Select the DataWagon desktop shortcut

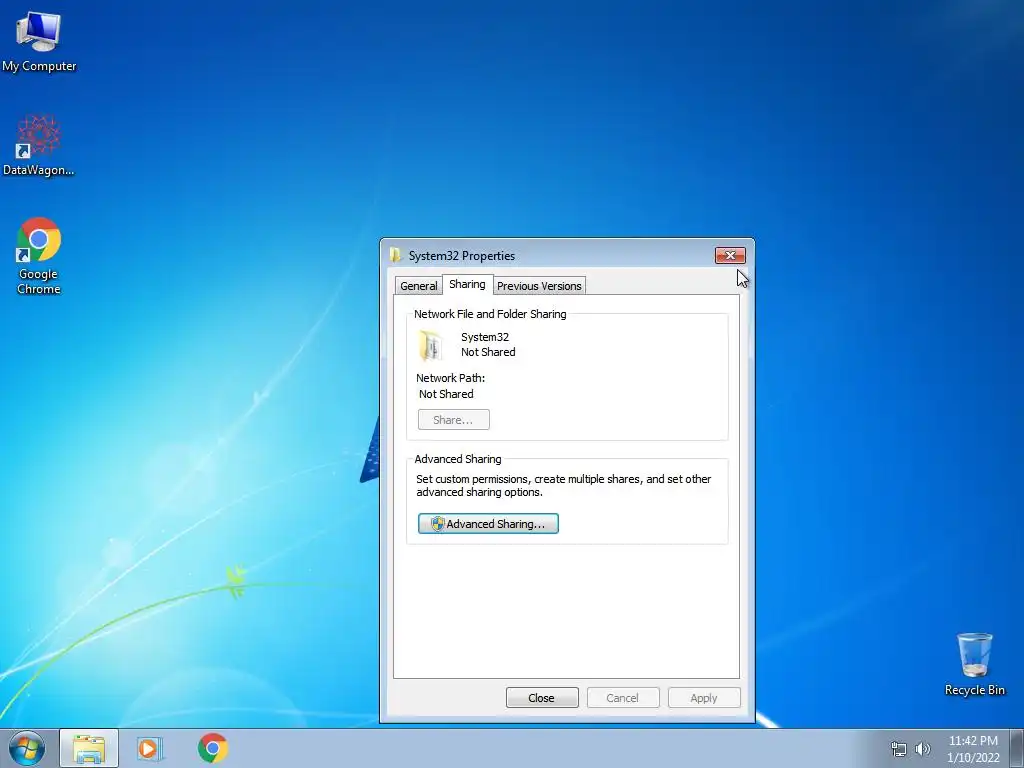tap(39, 145)
